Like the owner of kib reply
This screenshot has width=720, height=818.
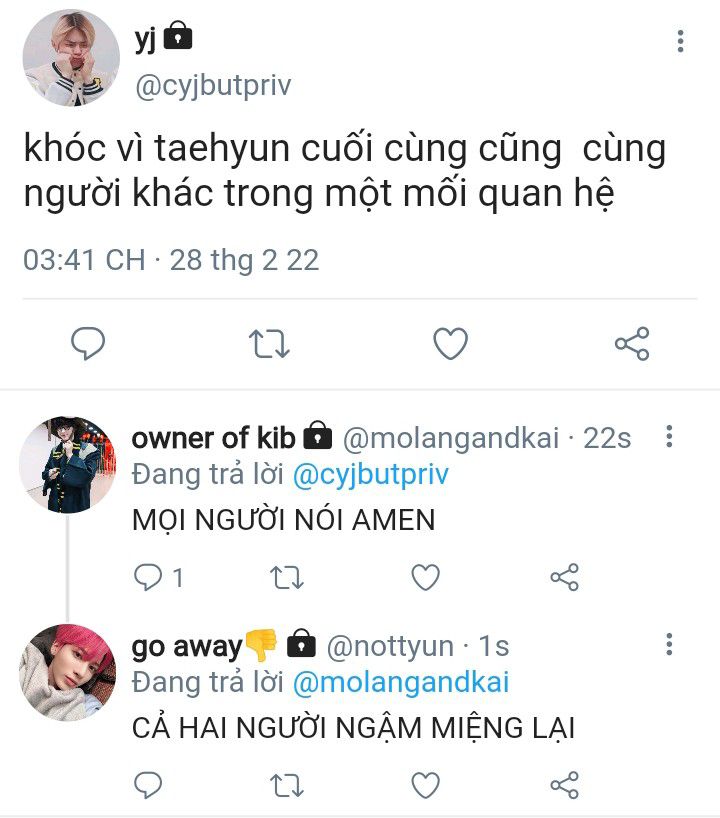click(x=426, y=577)
